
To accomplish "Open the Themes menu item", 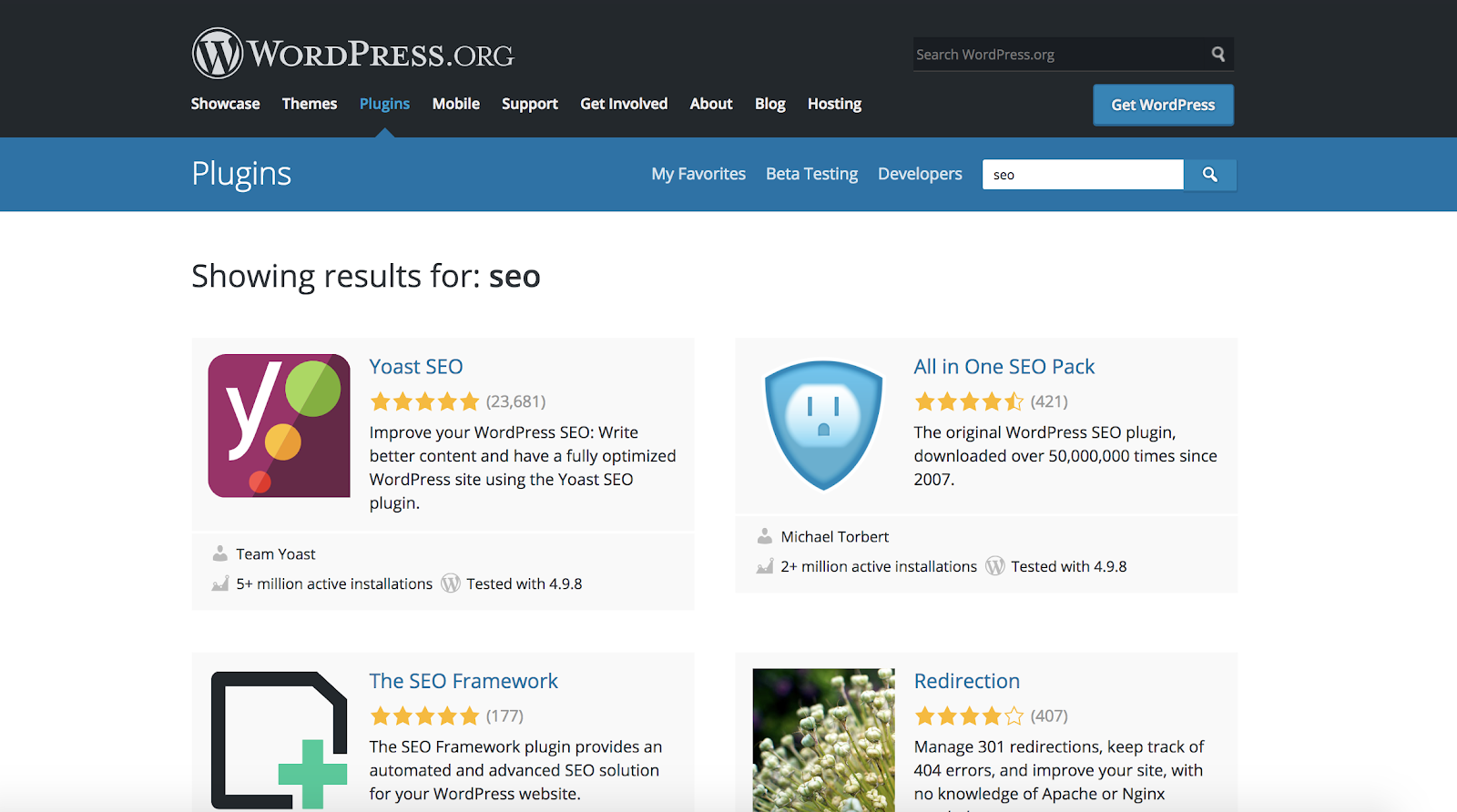I will (310, 104).
